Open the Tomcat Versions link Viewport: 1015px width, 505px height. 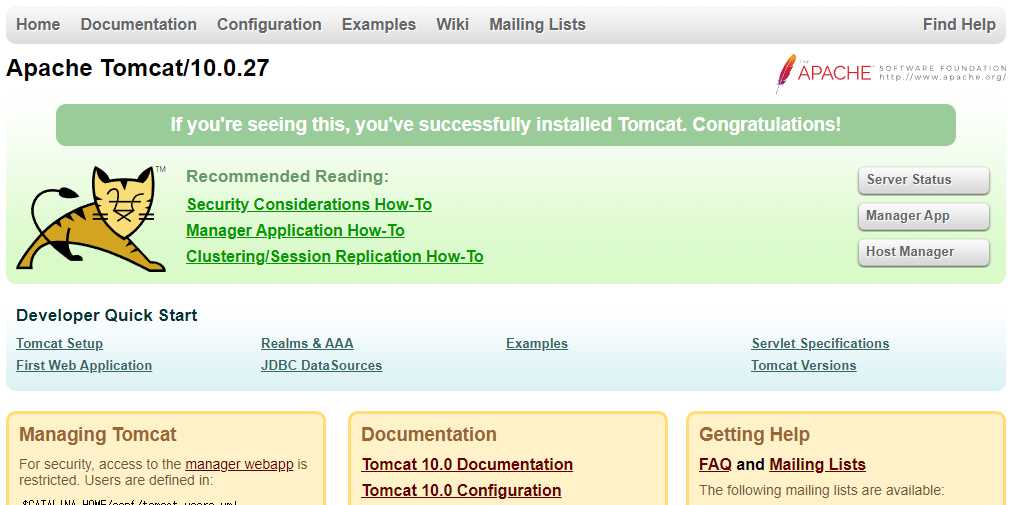(803, 366)
